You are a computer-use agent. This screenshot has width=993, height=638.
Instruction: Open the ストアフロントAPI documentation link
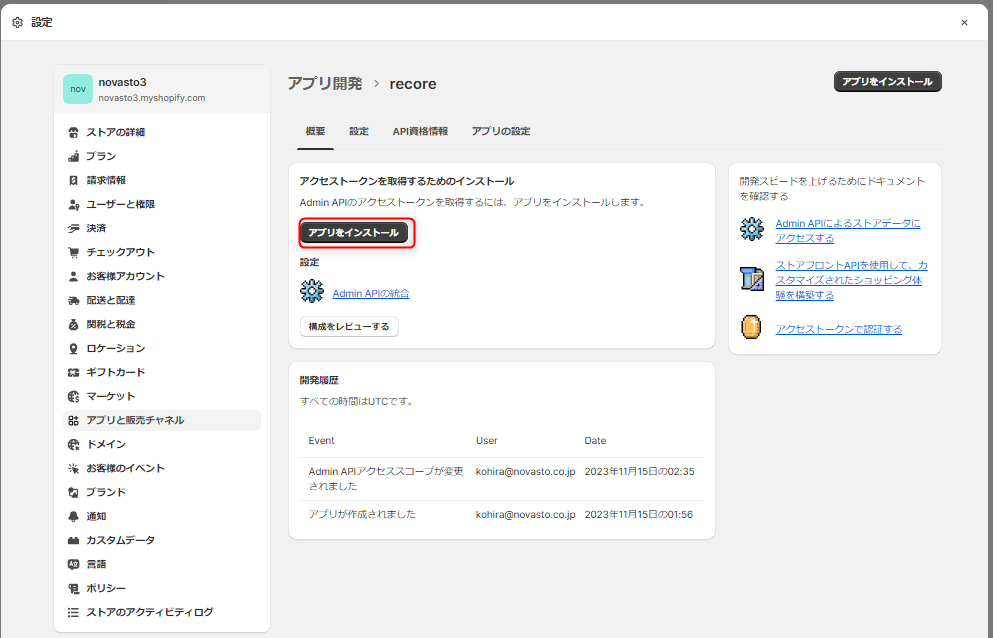[851, 280]
